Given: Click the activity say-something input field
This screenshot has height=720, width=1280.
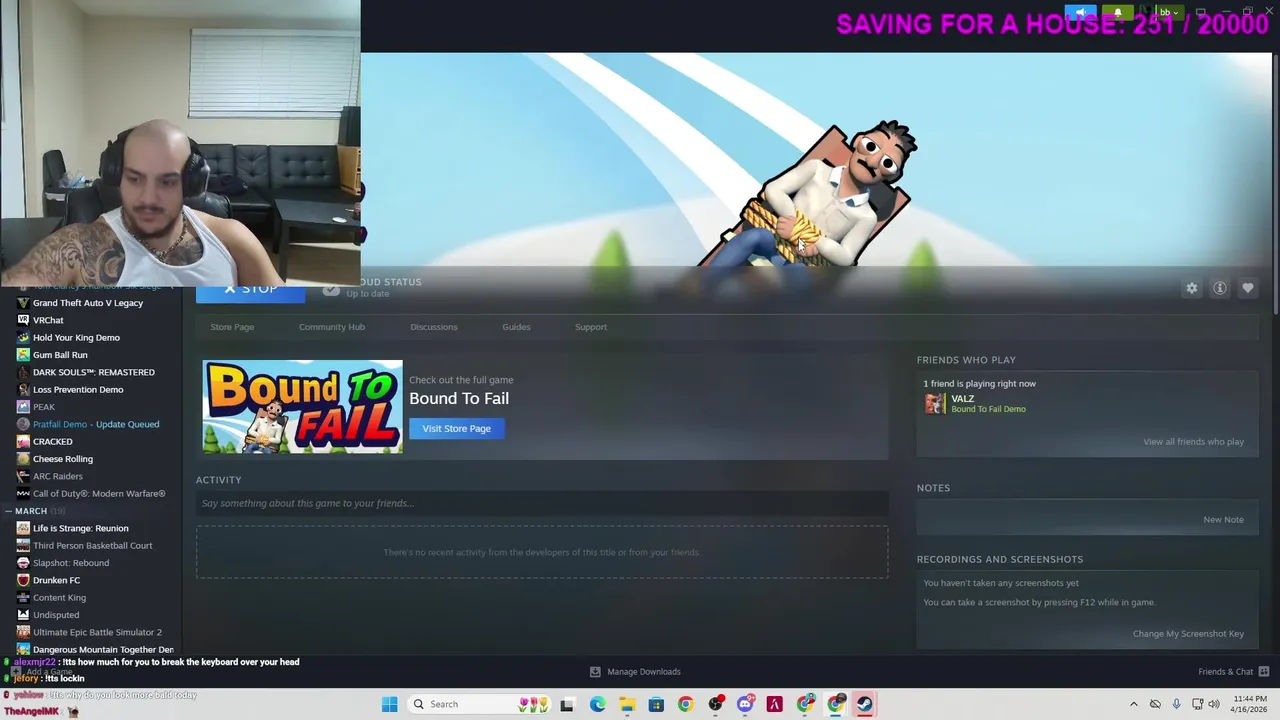Looking at the screenshot, I should point(542,503).
